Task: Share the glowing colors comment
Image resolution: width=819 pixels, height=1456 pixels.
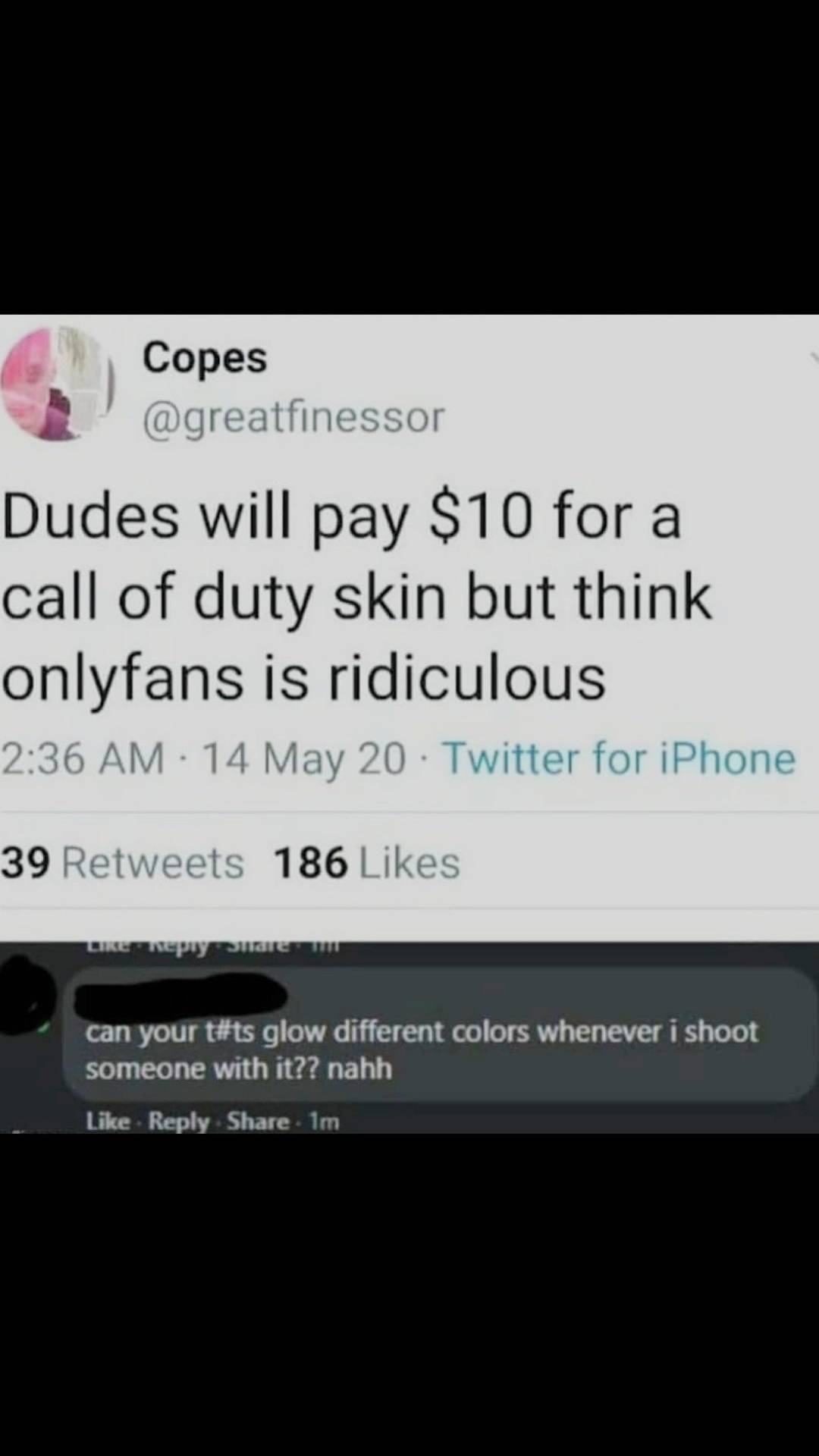Action: click(258, 1122)
